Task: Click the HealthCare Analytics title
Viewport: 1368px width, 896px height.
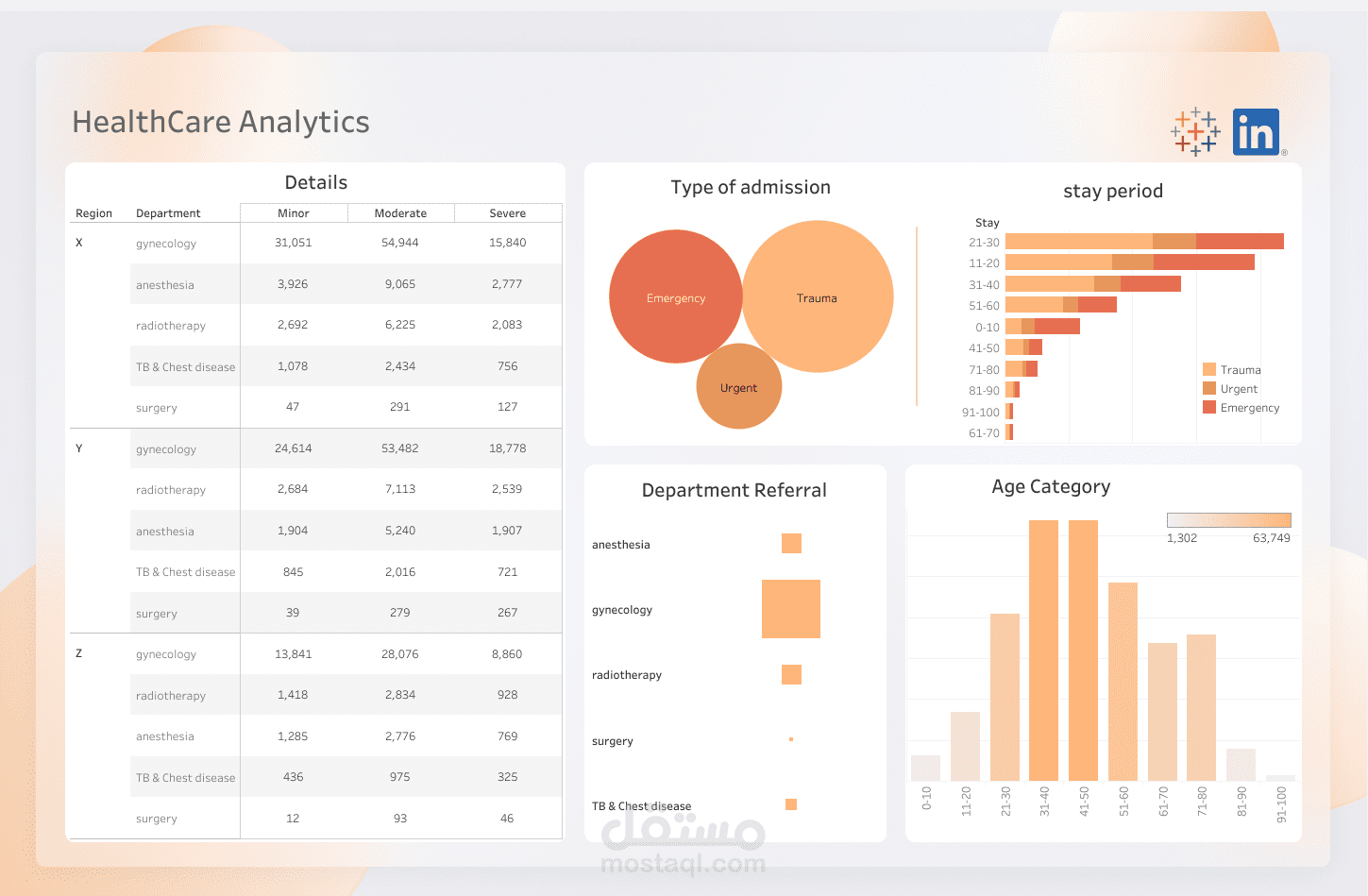Action: (221, 122)
